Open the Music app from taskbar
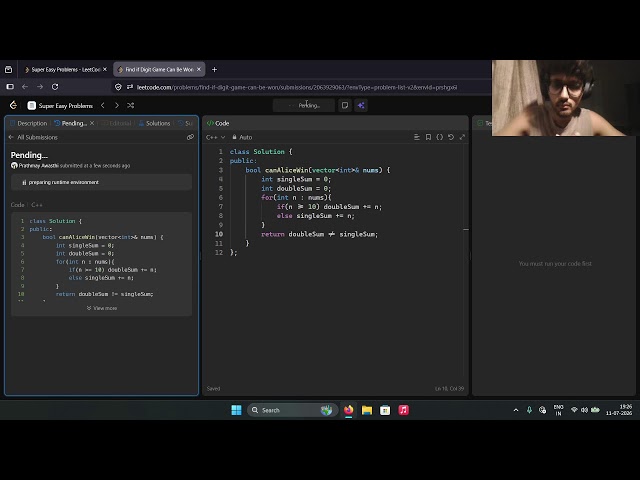Image resolution: width=640 pixels, height=480 pixels. coord(404,410)
